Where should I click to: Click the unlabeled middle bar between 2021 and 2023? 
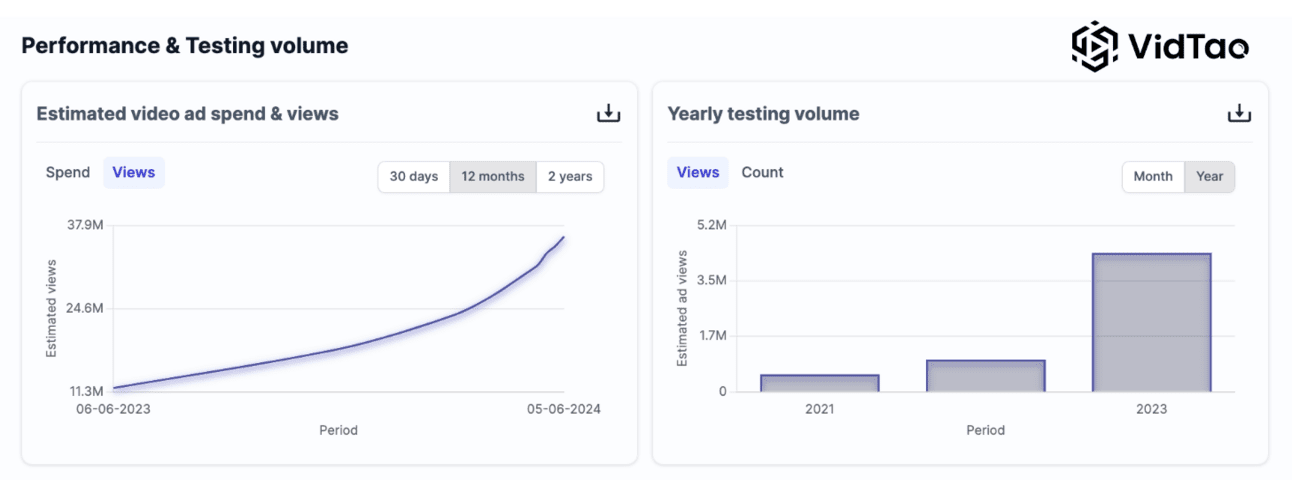[x=985, y=376]
